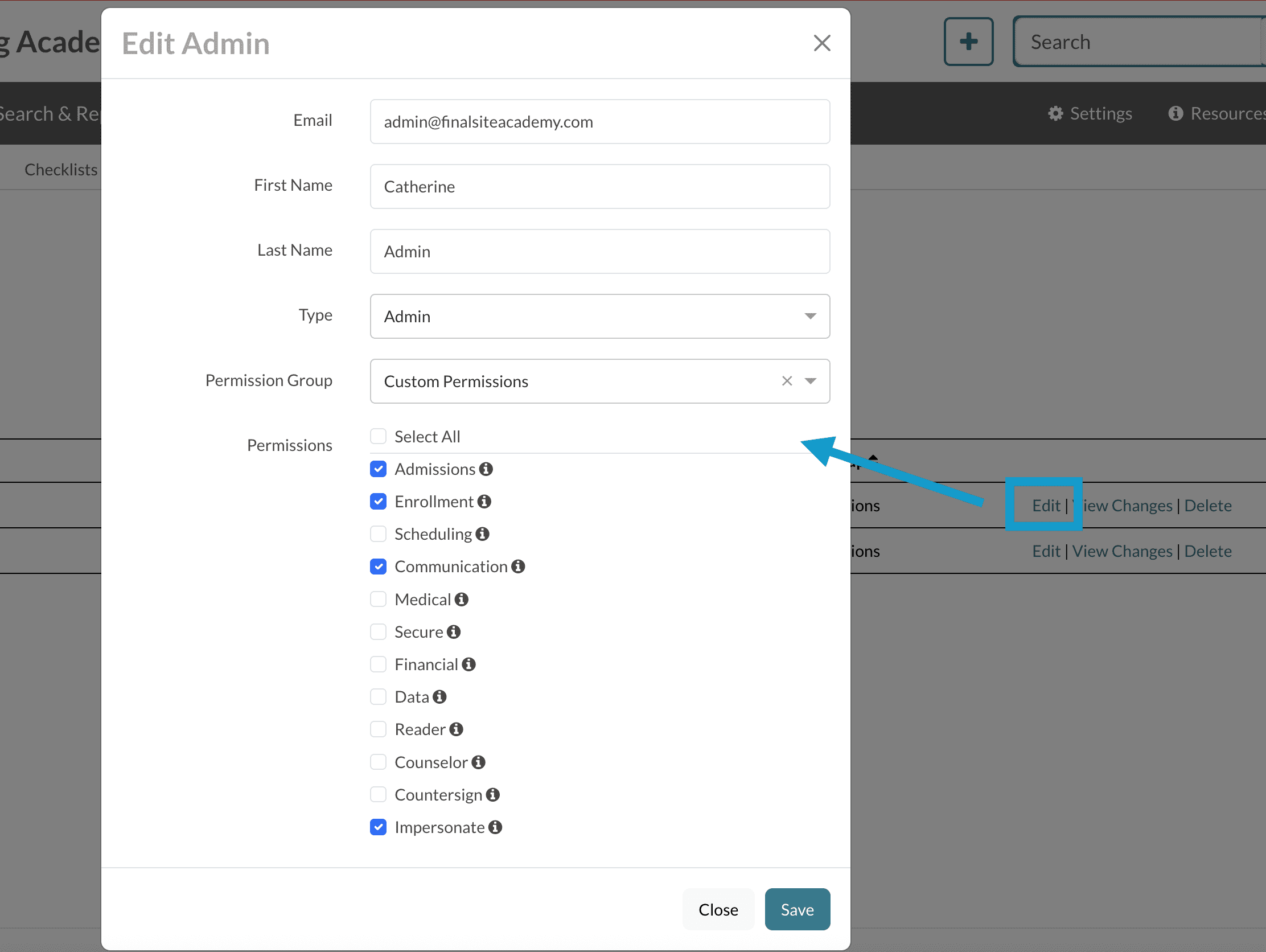Screen dimensions: 1266x952
Task: Click the Close button in dialog footer
Action: pyautogui.click(x=718, y=910)
